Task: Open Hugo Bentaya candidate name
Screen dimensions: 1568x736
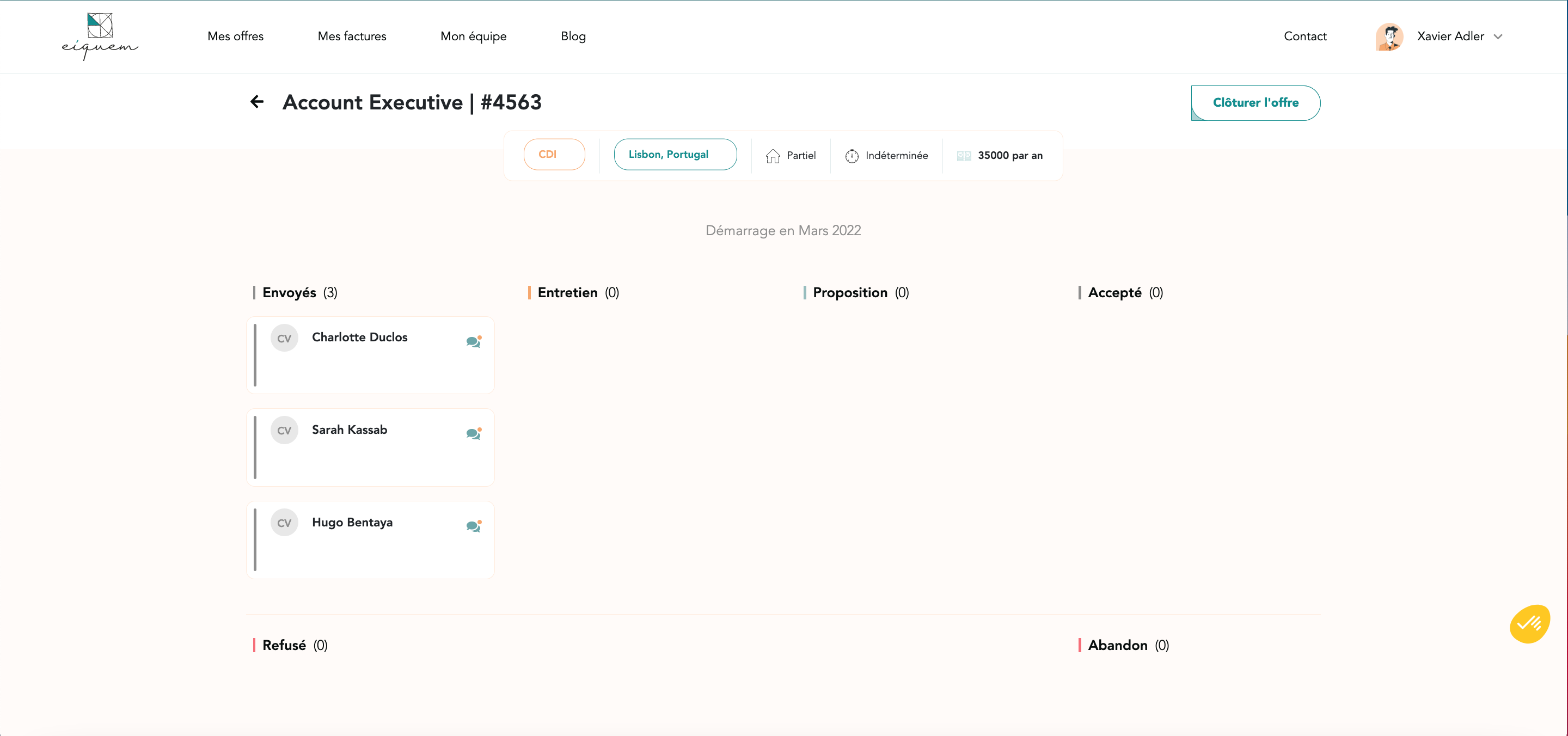Action: pos(352,522)
